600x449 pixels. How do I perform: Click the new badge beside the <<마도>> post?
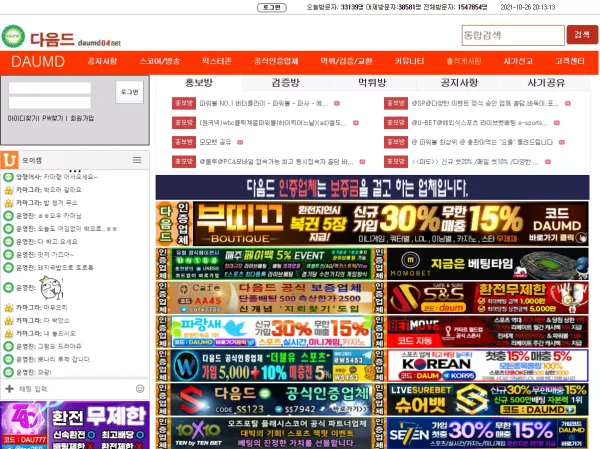pos(548,162)
